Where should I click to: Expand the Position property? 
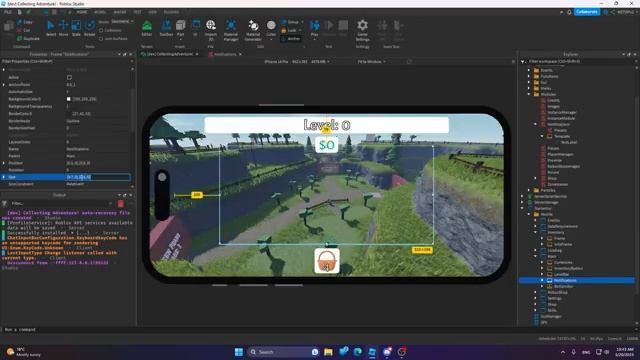[x=4, y=163]
